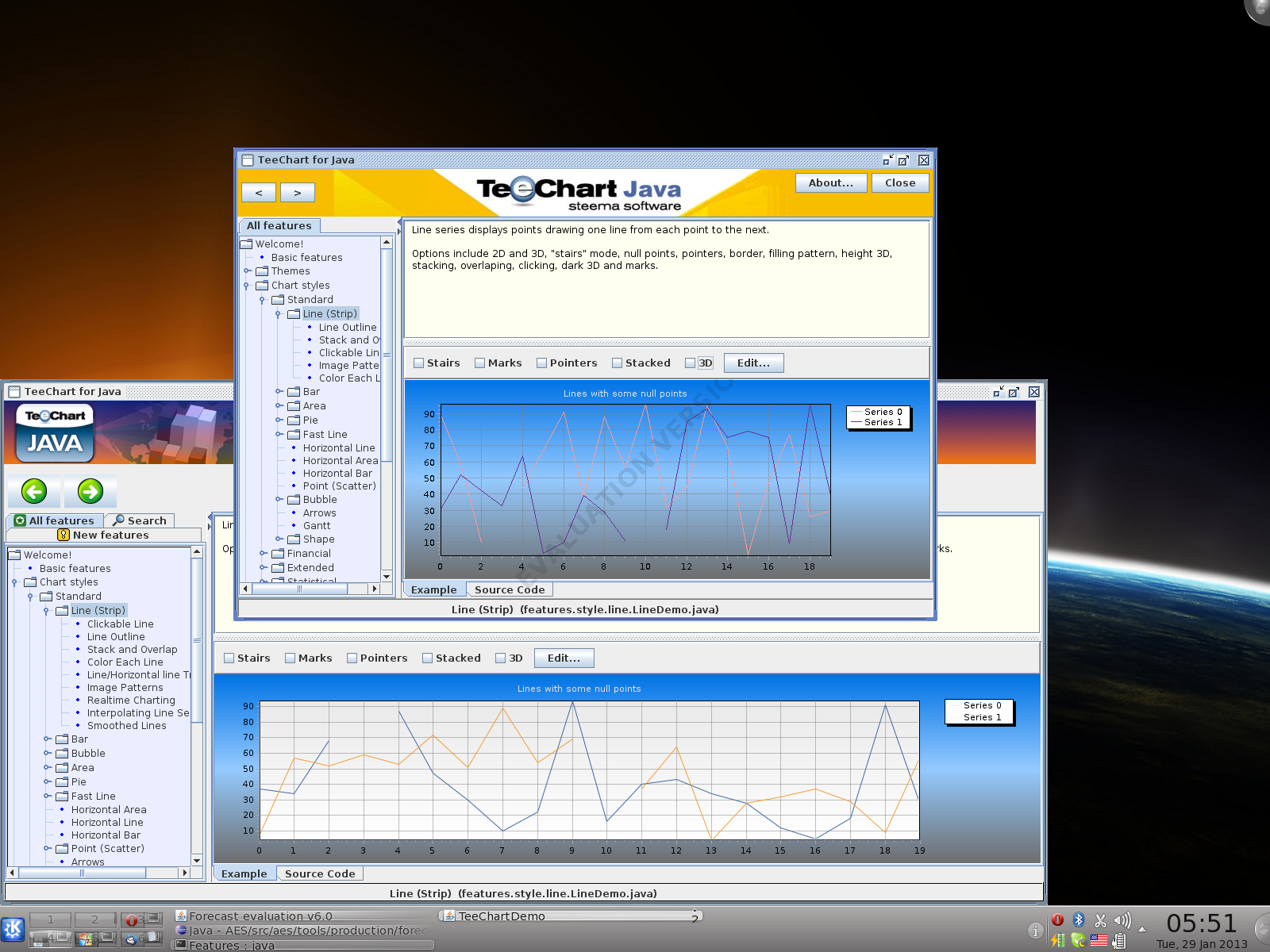Image resolution: width=1270 pixels, height=952 pixels.
Task: Select Smoothed Lines in rear tree
Action: tap(127, 725)
